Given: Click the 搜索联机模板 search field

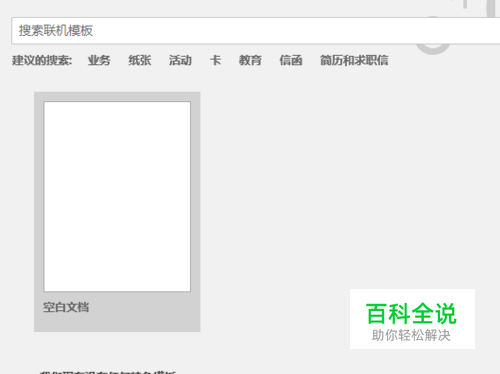Looking at the screenshot, I should pos(256,31).
